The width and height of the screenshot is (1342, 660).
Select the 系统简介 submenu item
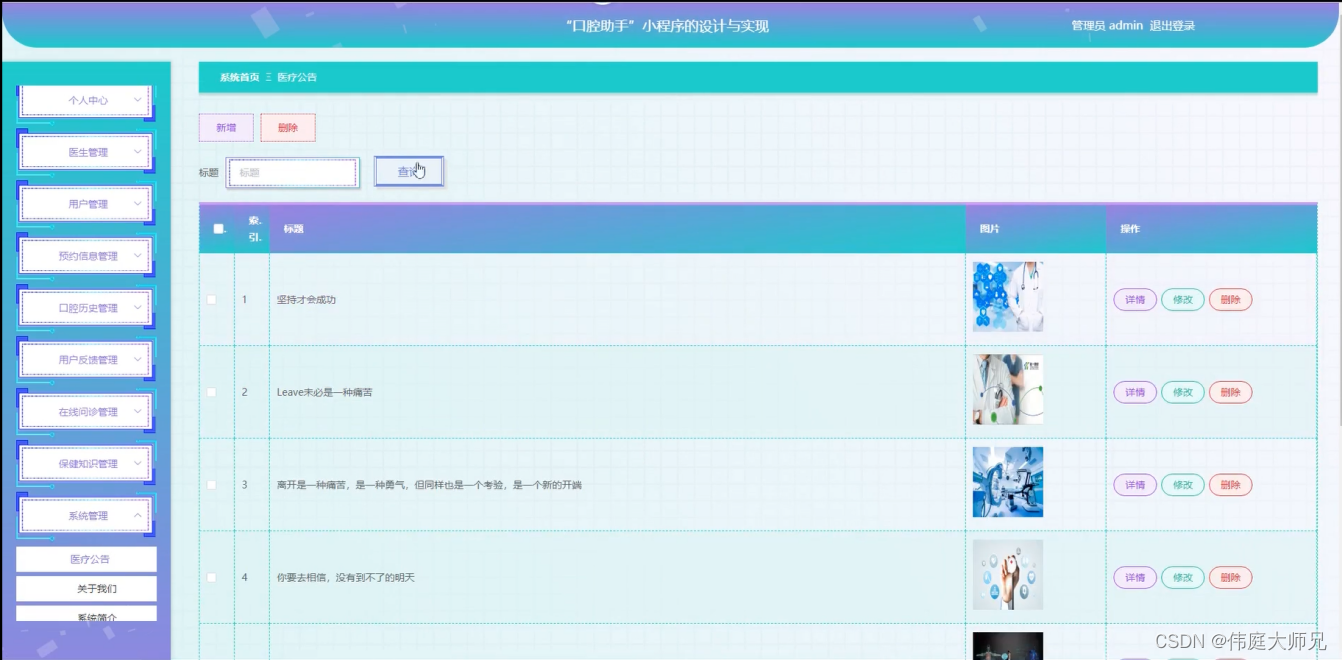pyautogui.click(x=87, y=614)
